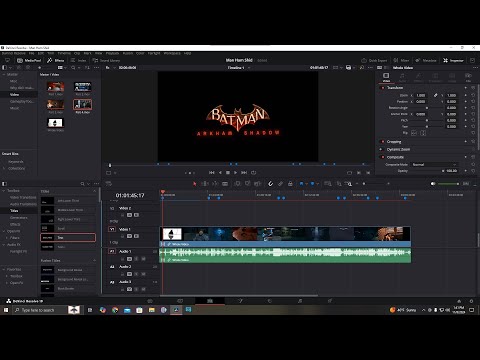Add keyframe for Zoom parameter
The image size is (480, 360).
pos(466,95)
